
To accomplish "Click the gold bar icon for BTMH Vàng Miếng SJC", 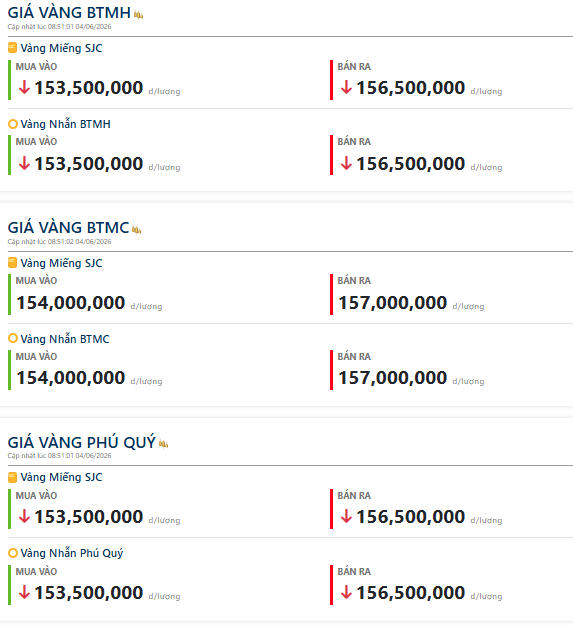I will coord(12,48).
